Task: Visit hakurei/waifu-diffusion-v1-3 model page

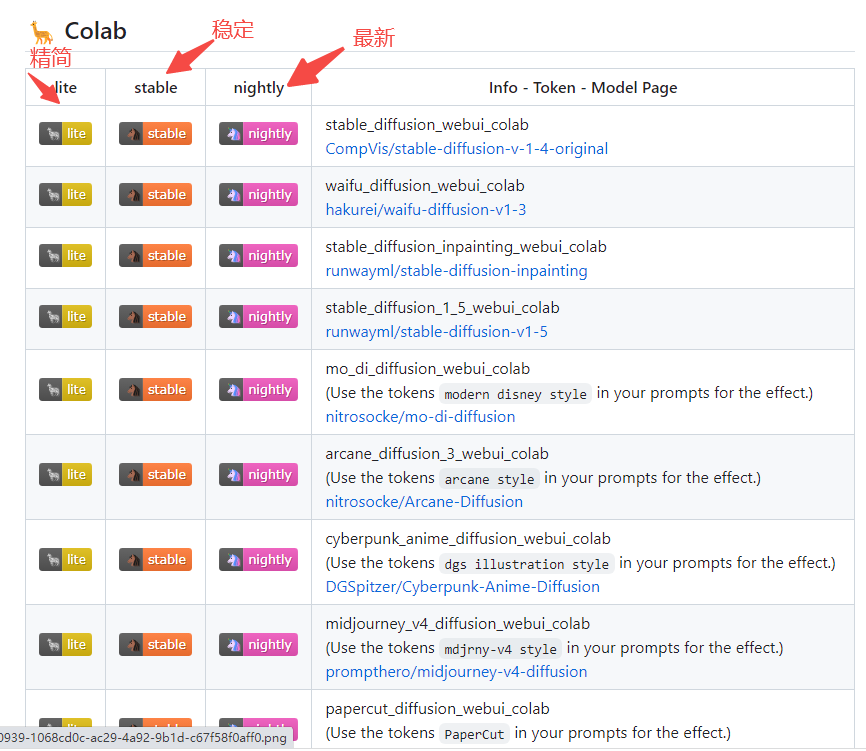Action: click(425, 210)
